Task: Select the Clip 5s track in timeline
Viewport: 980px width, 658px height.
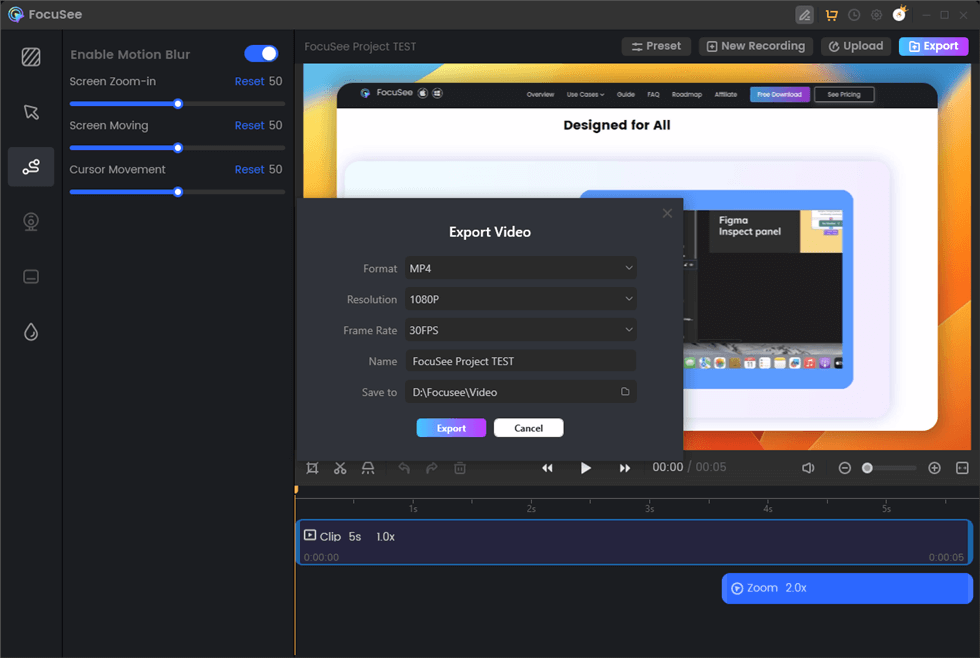Action: point(634,542)
